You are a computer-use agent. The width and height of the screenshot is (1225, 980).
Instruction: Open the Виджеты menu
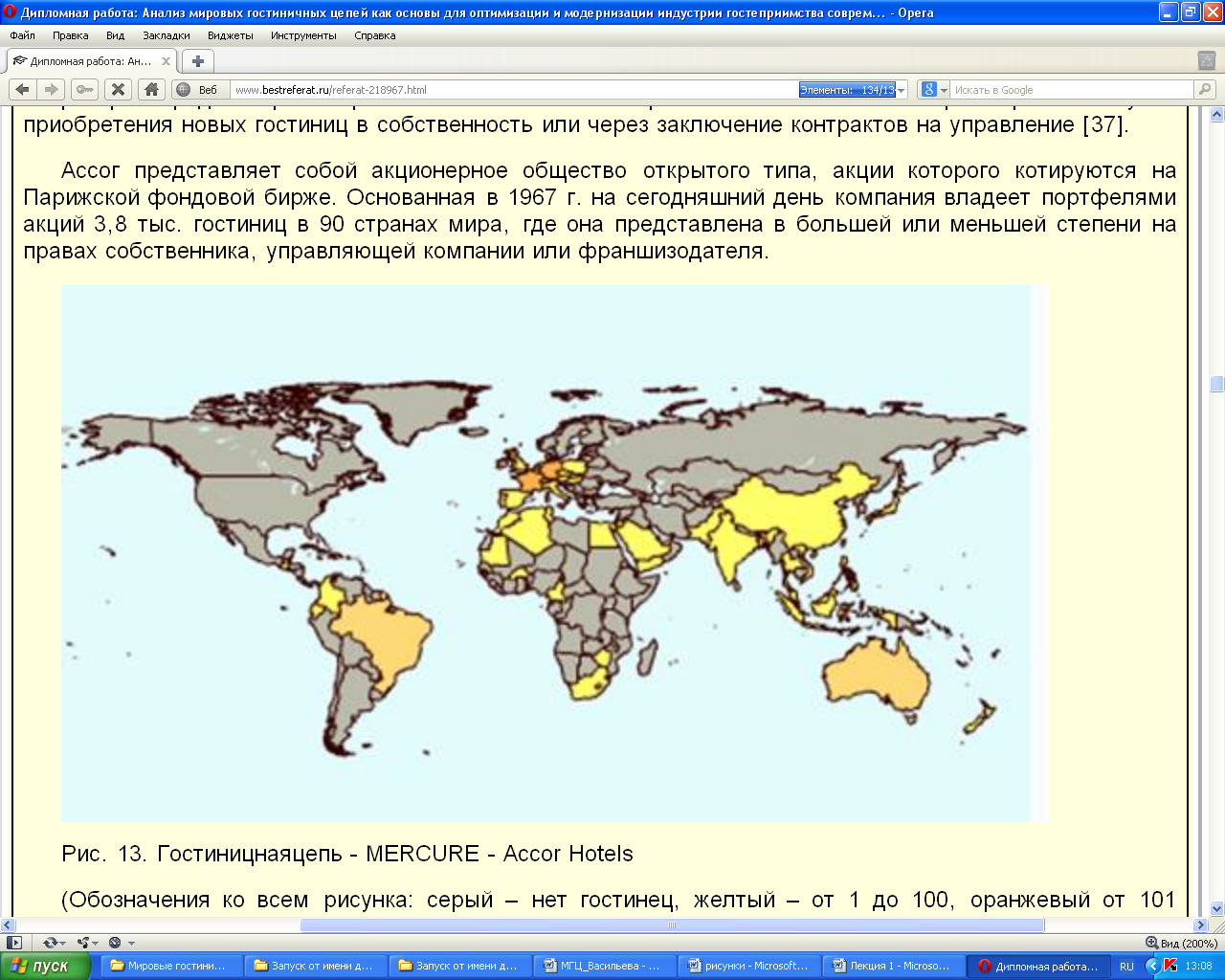[x=231, y=35]
